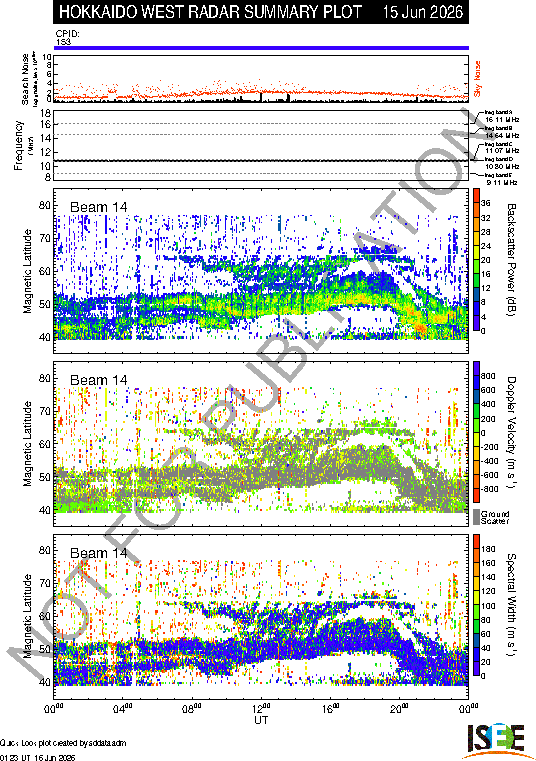This screenshot has width=536, height=761.
Task: Click the ISEE logo
Action: (x=496, y=742)
